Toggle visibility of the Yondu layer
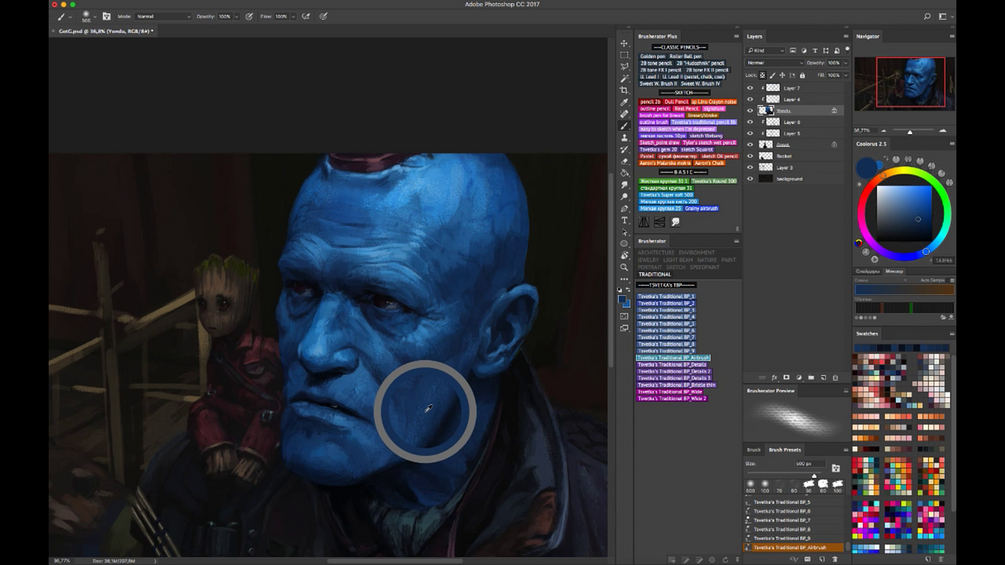This screenshot has width=1005, height=565. 750,110
